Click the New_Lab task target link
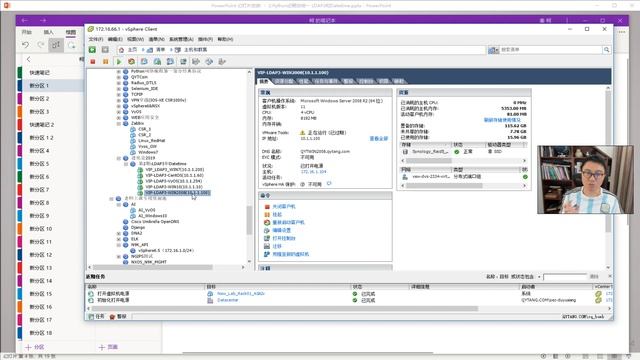640x360 pixels. tap(241, 293)
